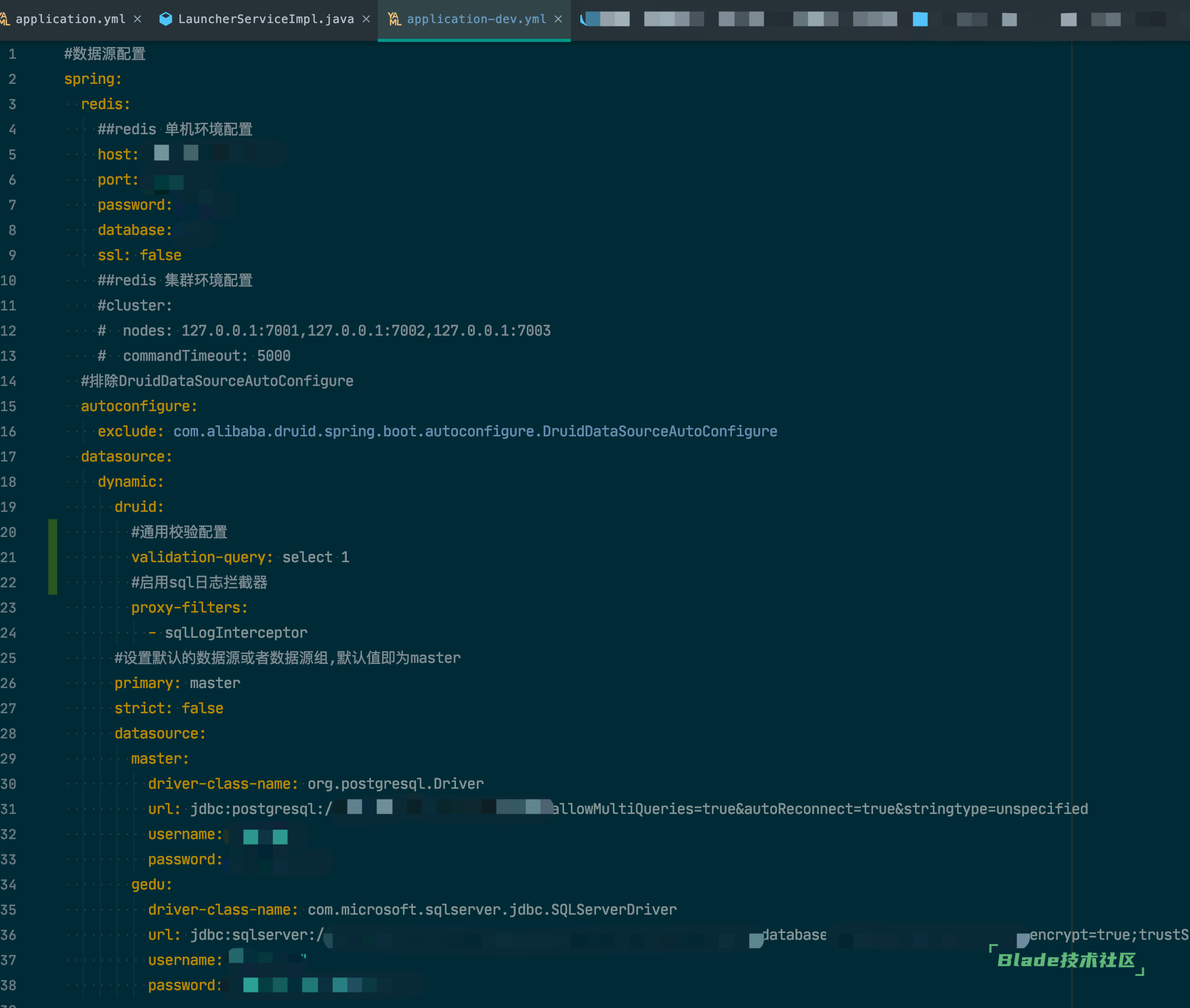1190x1008 pixels.
Task: Click the 'gedu:' key
Action: 152,885
